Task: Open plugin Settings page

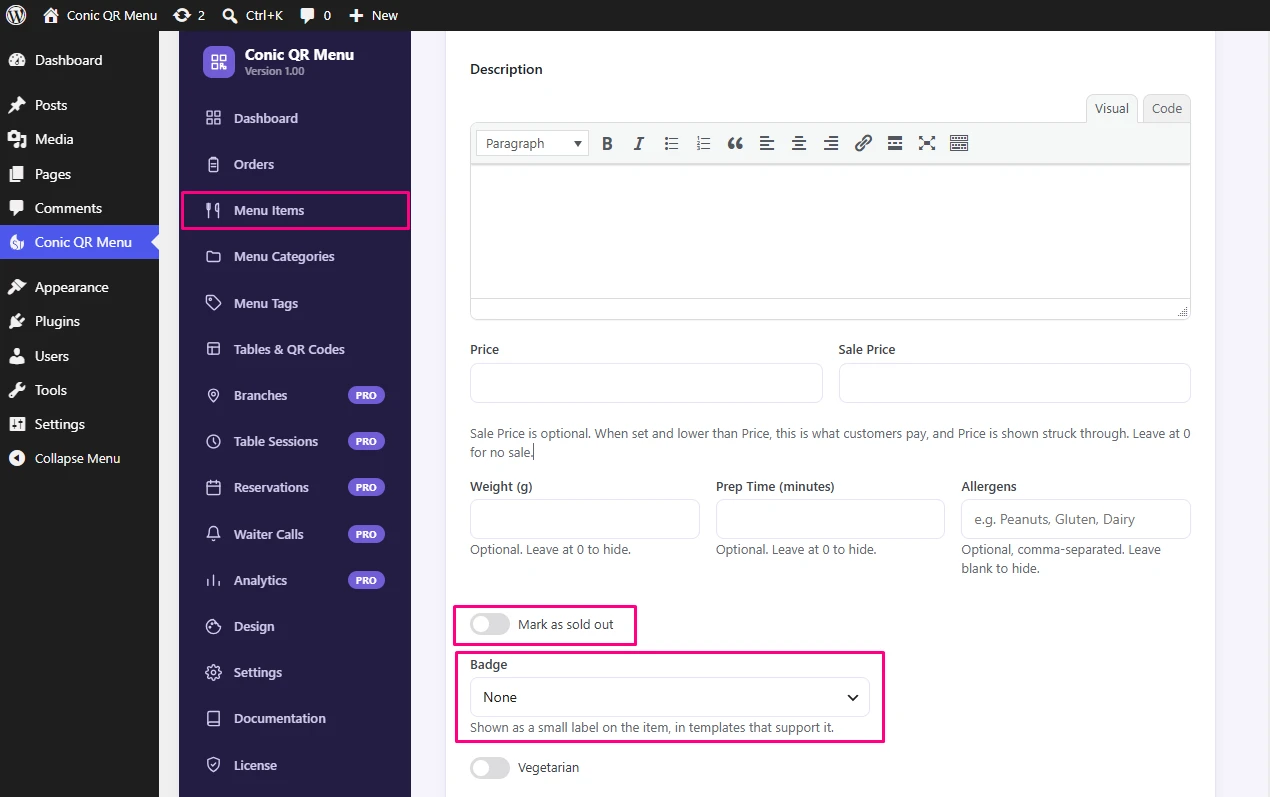Action: click(x=295, y=672)
